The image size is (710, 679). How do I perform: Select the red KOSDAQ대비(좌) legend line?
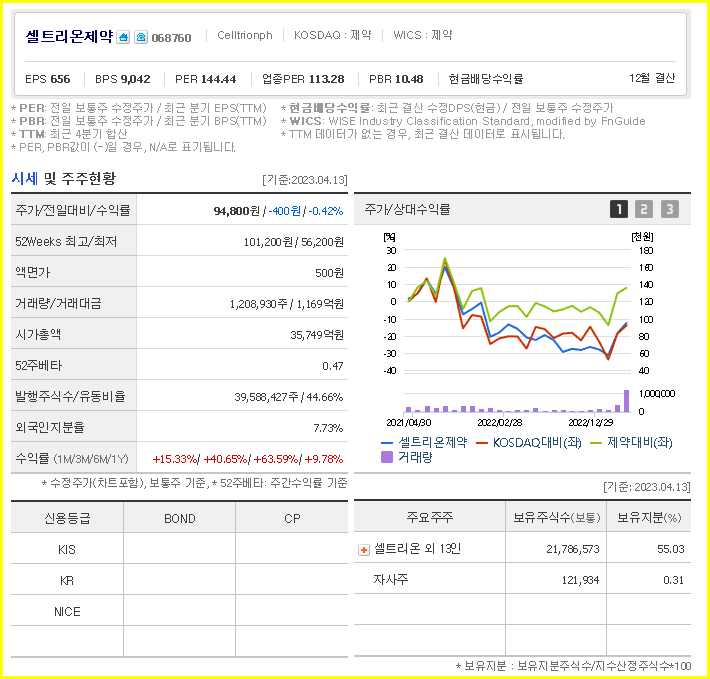click(x=482, y=443)
